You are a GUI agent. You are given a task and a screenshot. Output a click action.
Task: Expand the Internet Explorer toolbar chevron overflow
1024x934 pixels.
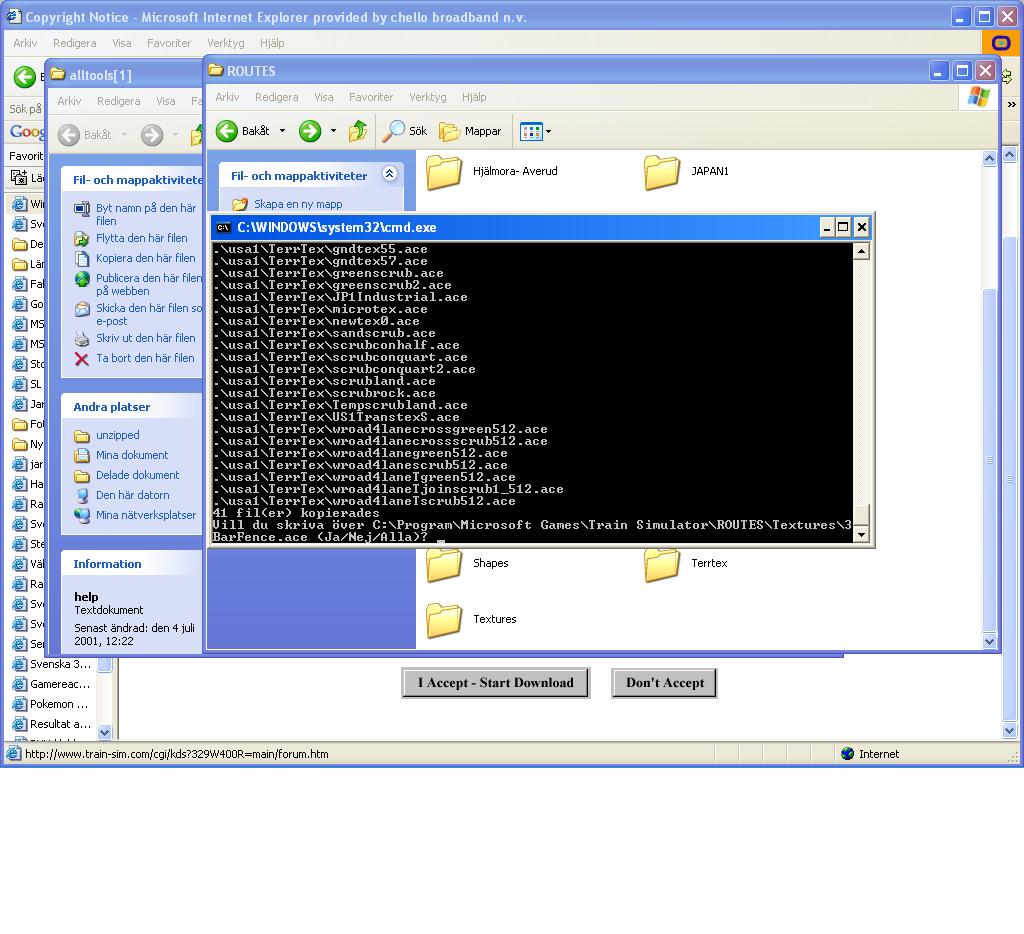click(x=1012, y=105)
